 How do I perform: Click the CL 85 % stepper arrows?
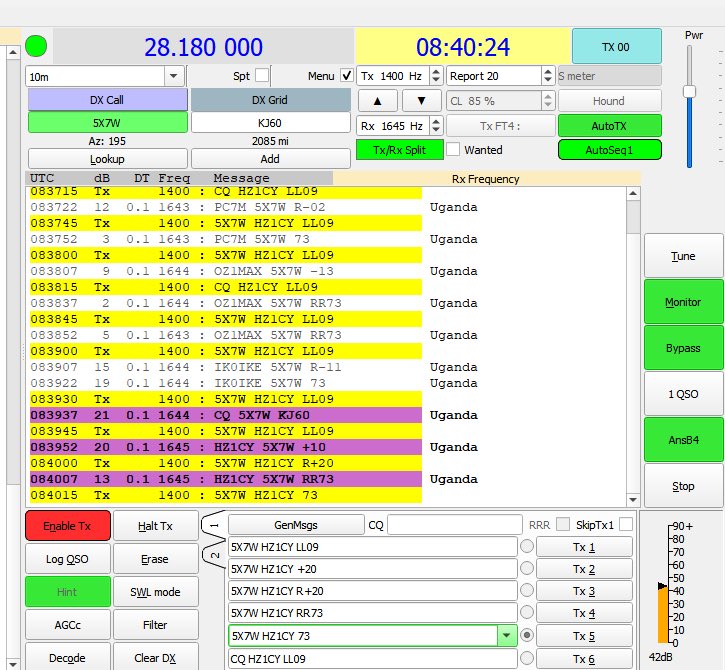point(547,100)
